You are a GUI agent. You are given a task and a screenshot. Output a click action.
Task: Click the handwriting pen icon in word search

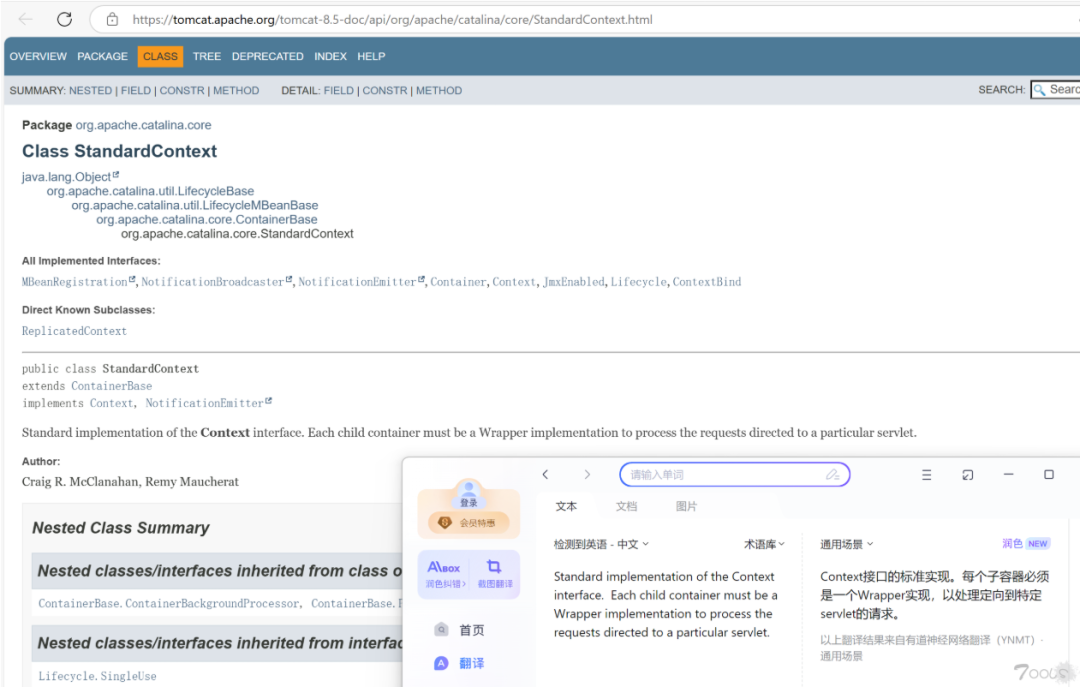[833, 475]
